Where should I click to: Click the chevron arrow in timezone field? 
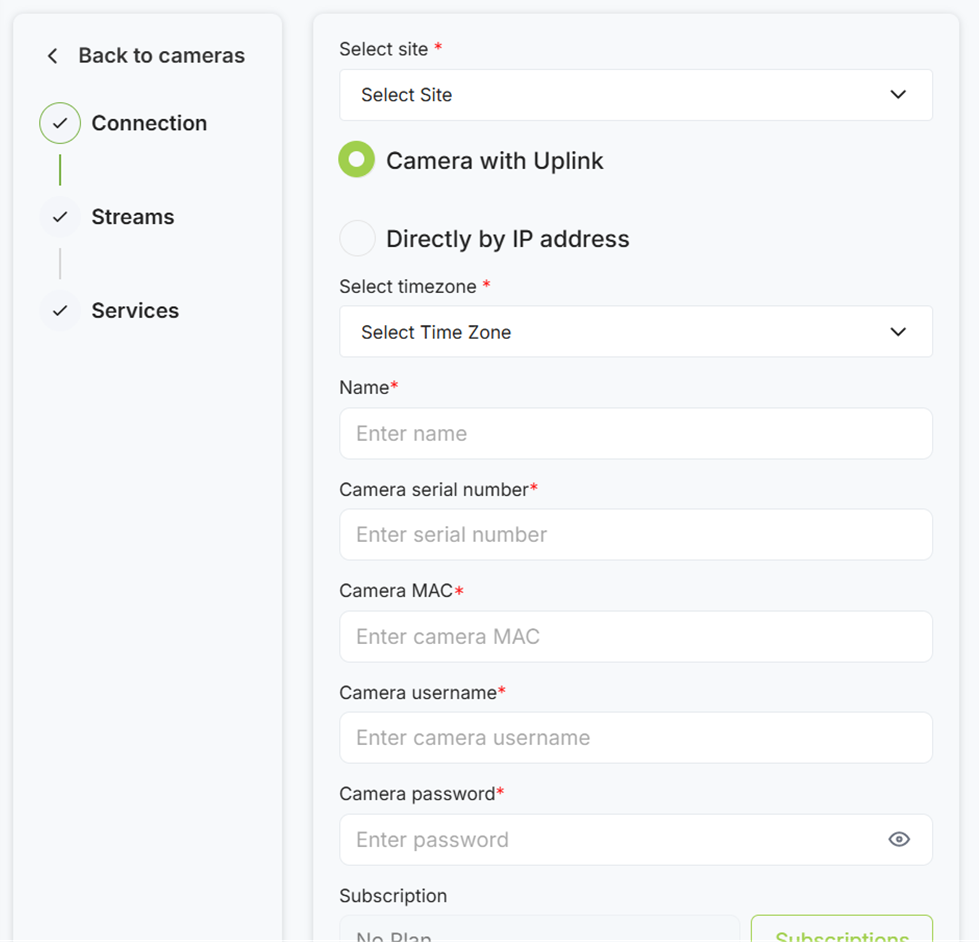[897, 332]
